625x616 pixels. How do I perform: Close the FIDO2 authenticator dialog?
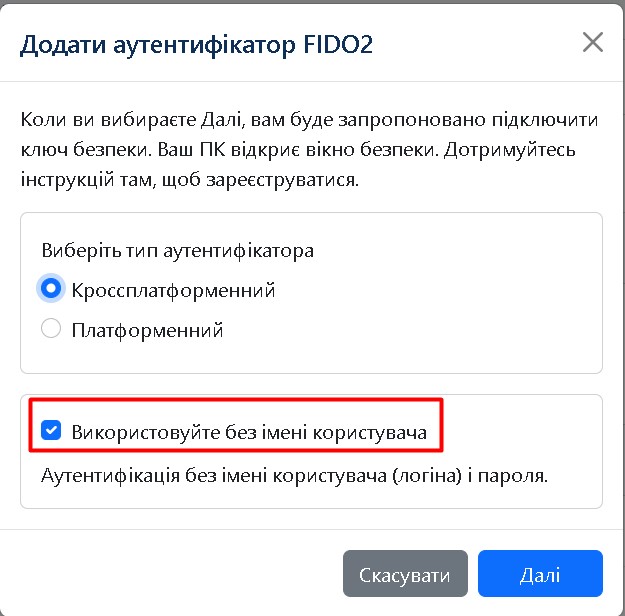[593, 42]
